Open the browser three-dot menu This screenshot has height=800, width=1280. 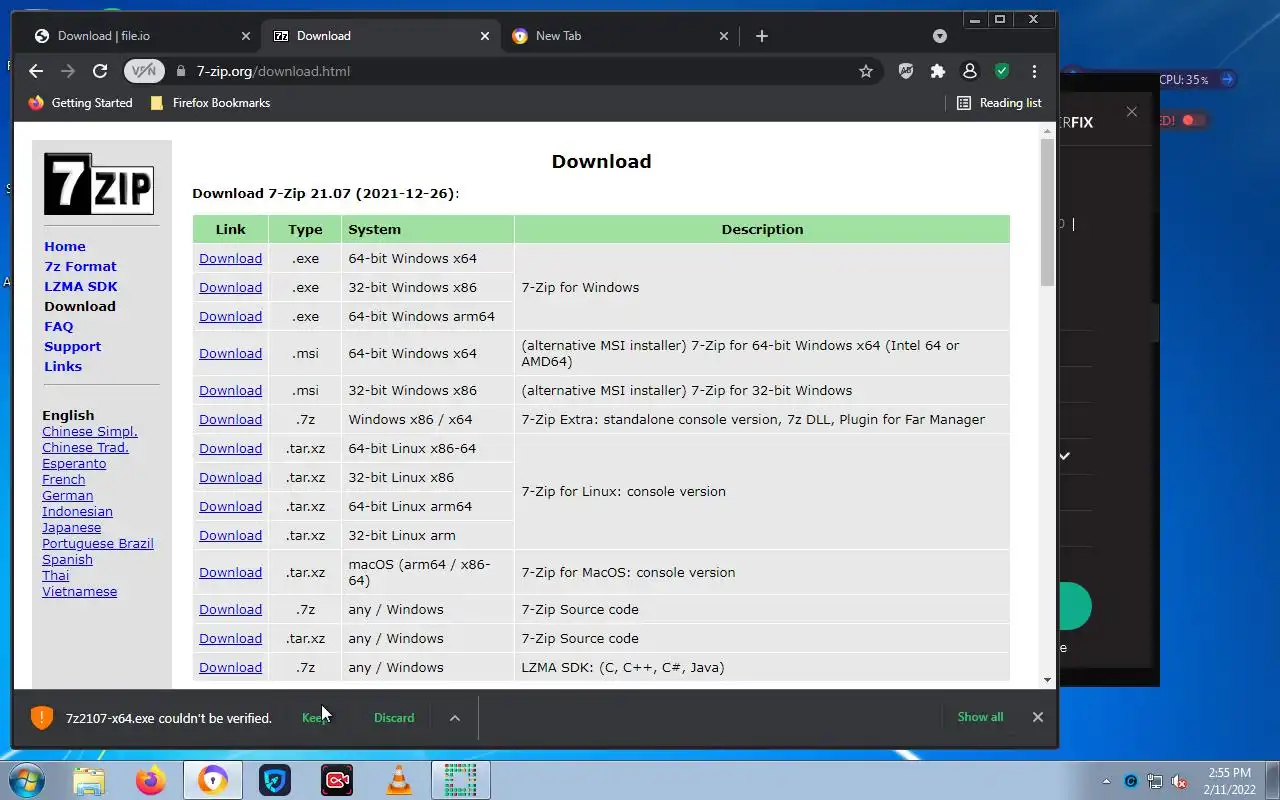[x=1034, y=71]
